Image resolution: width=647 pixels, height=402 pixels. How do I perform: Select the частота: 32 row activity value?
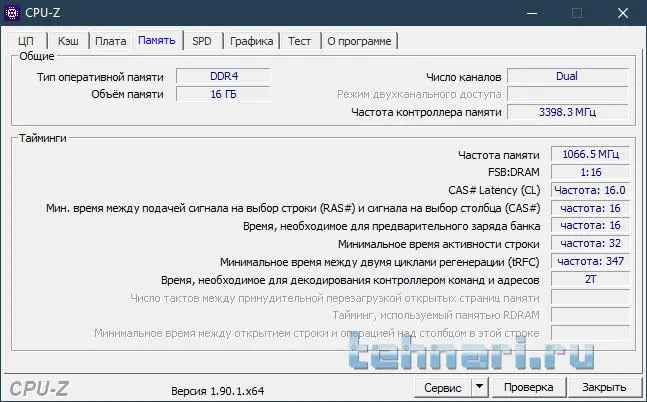pyautogui.click(x=590, y=244)
